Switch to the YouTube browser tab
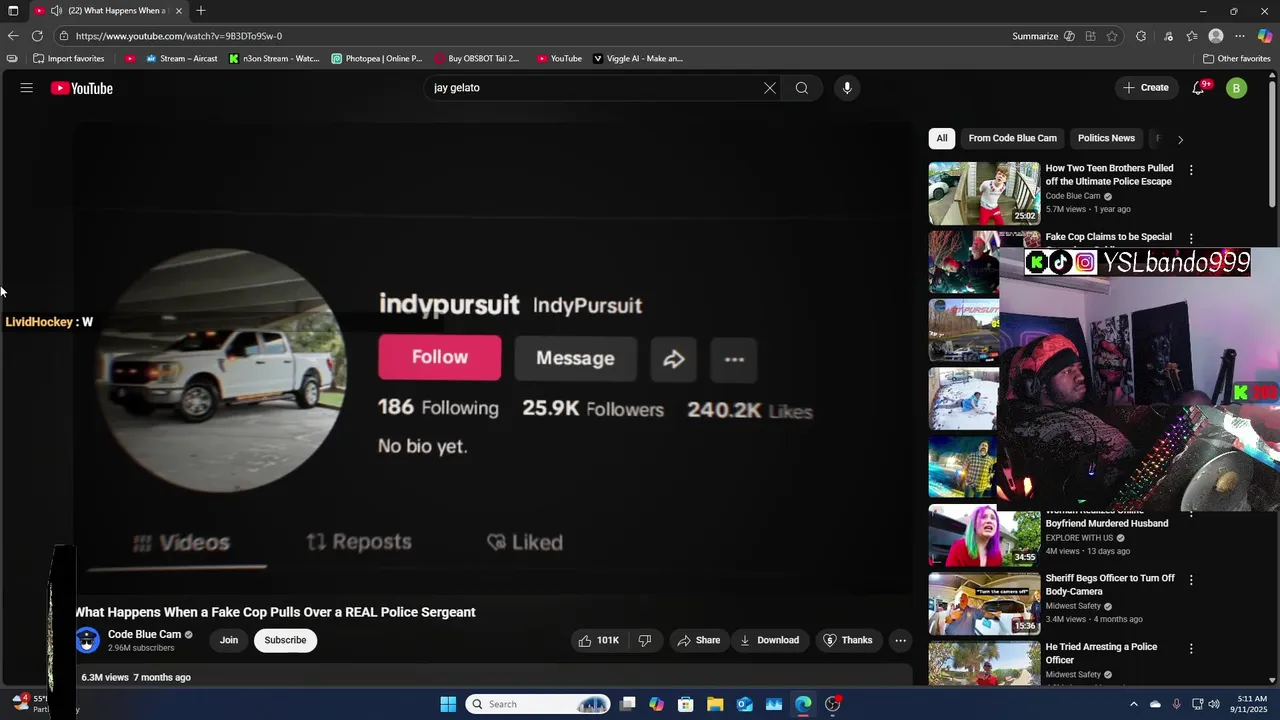The image size is (1280, 720). [x=108, y=11]
